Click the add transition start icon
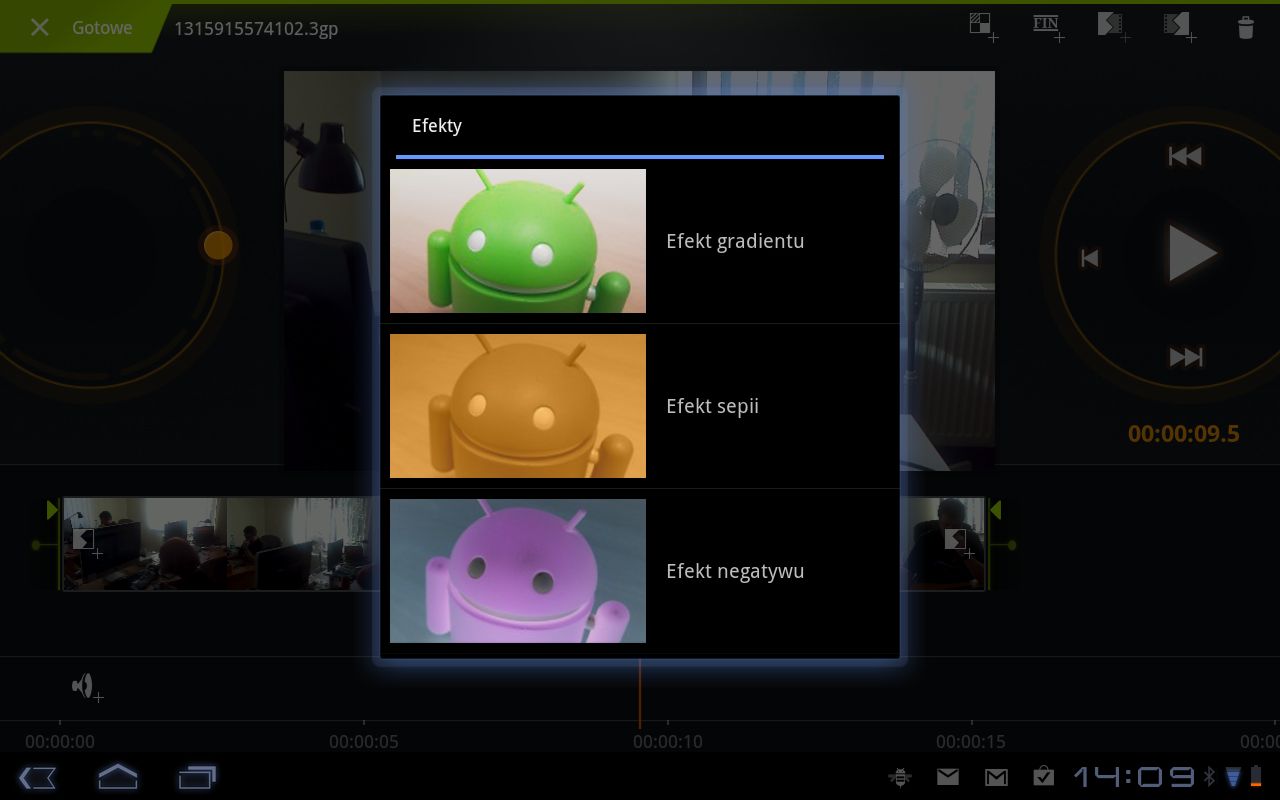Viewport: 1280px width, 800px height. [x=1113, y=27]
